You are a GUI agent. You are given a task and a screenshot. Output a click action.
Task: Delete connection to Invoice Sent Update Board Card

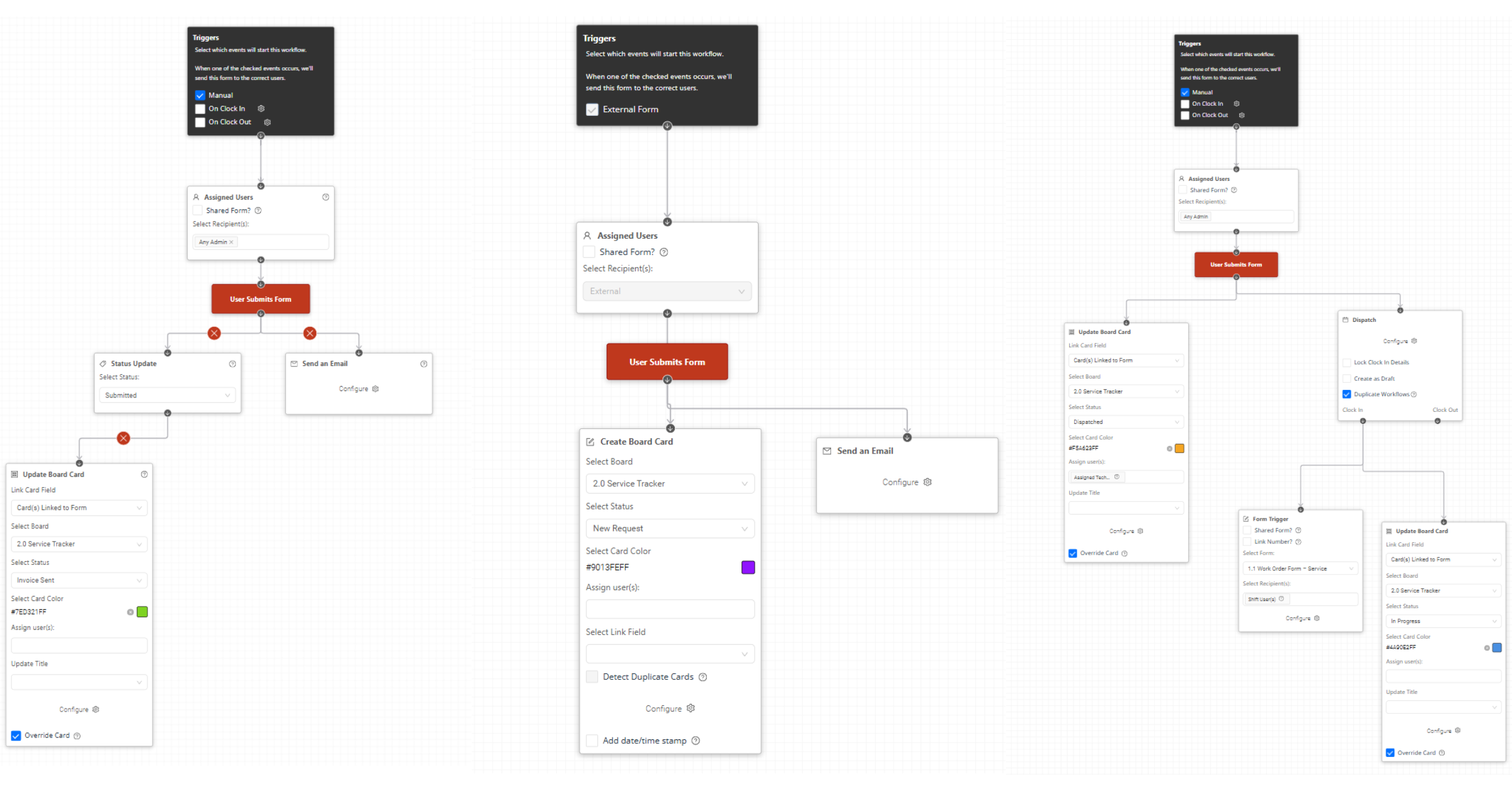click(123, 438)
